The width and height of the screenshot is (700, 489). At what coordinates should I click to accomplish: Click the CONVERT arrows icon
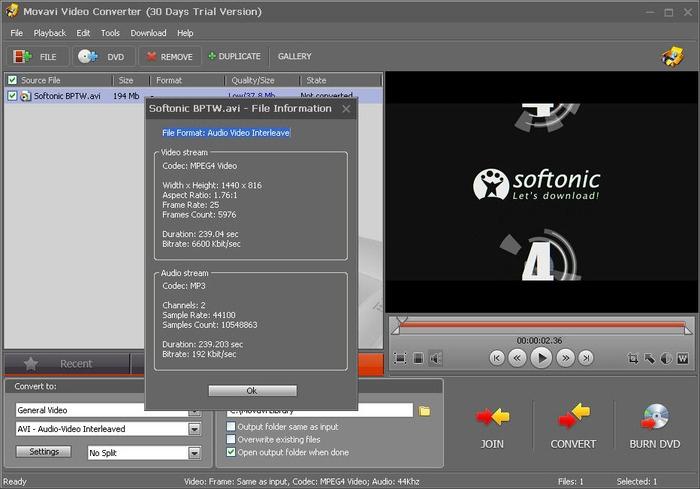[574, 416]
